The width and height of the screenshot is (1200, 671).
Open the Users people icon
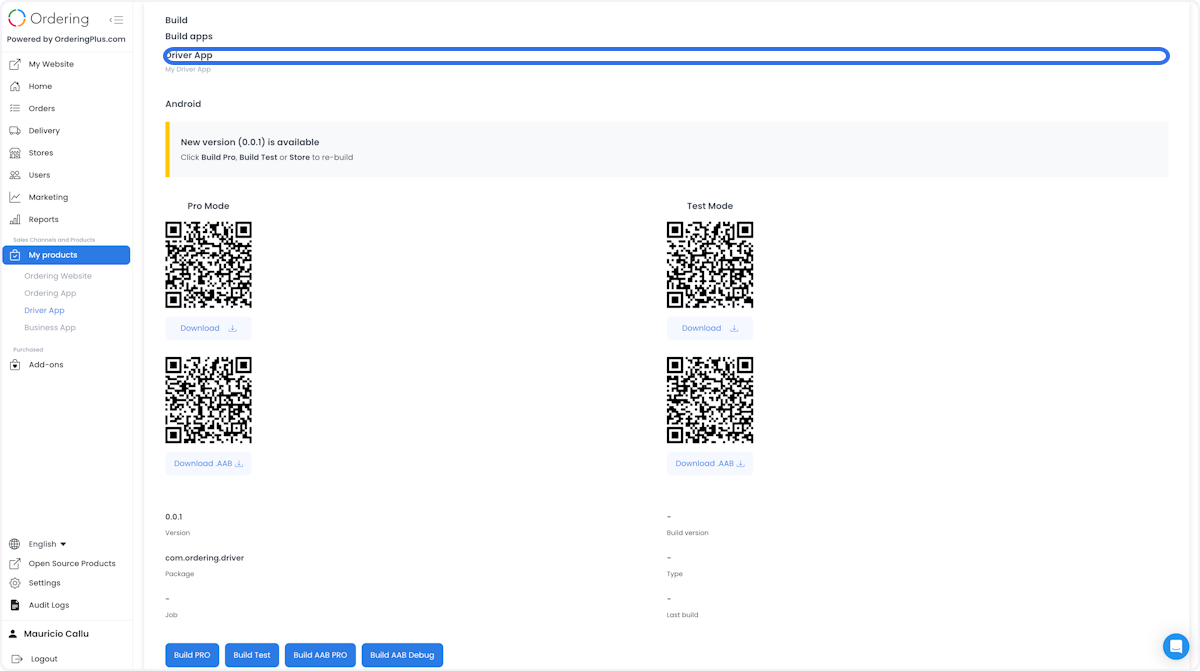(15, 175)
